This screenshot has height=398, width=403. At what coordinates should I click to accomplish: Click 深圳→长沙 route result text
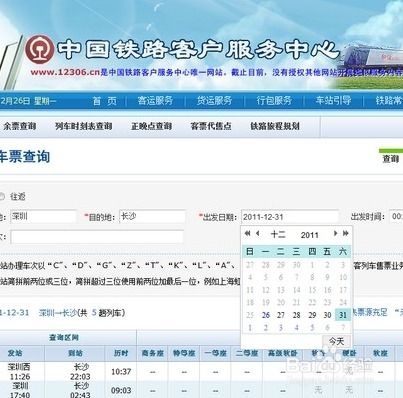(58, 313)
